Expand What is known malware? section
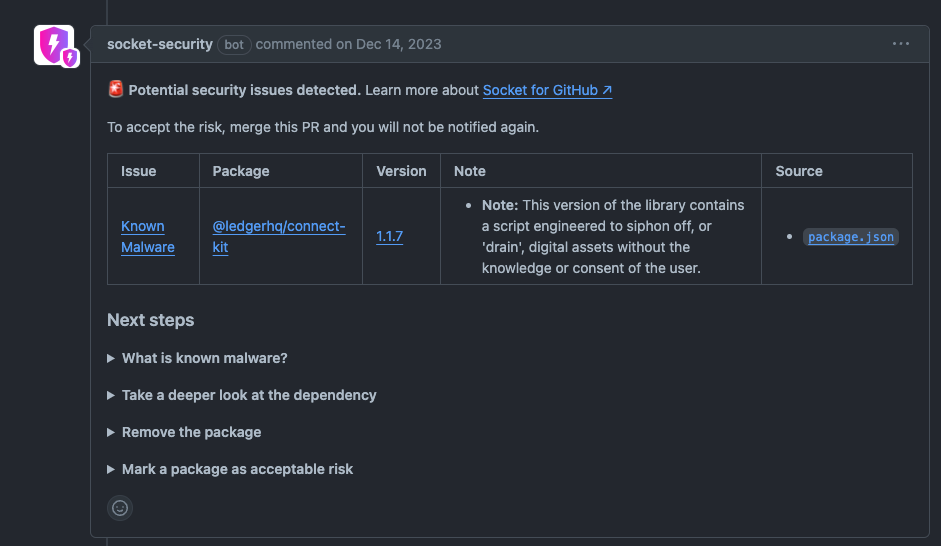This screenshot has height=546, width=941. [x=204, y=358]
